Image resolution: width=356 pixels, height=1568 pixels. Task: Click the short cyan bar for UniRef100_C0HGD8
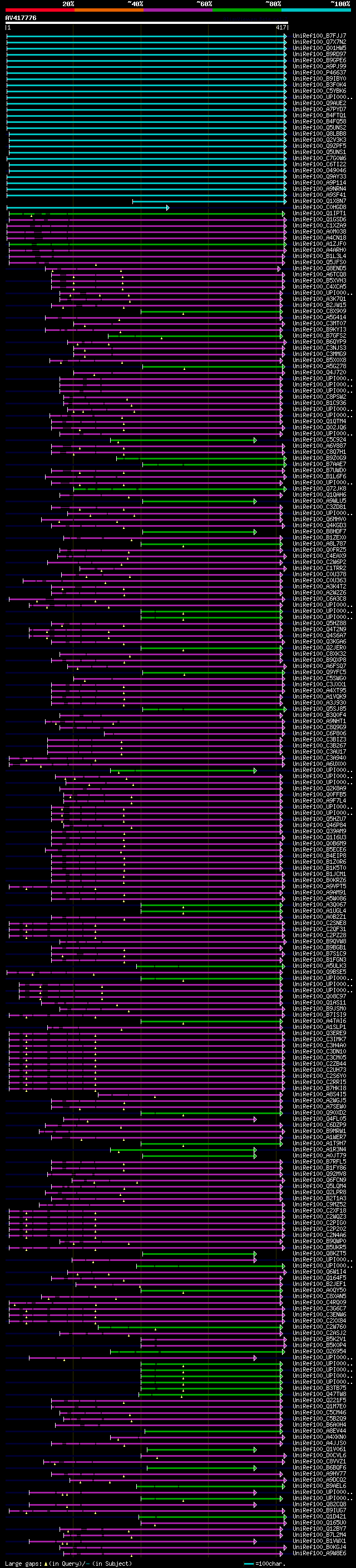click(x=88, y=207)
